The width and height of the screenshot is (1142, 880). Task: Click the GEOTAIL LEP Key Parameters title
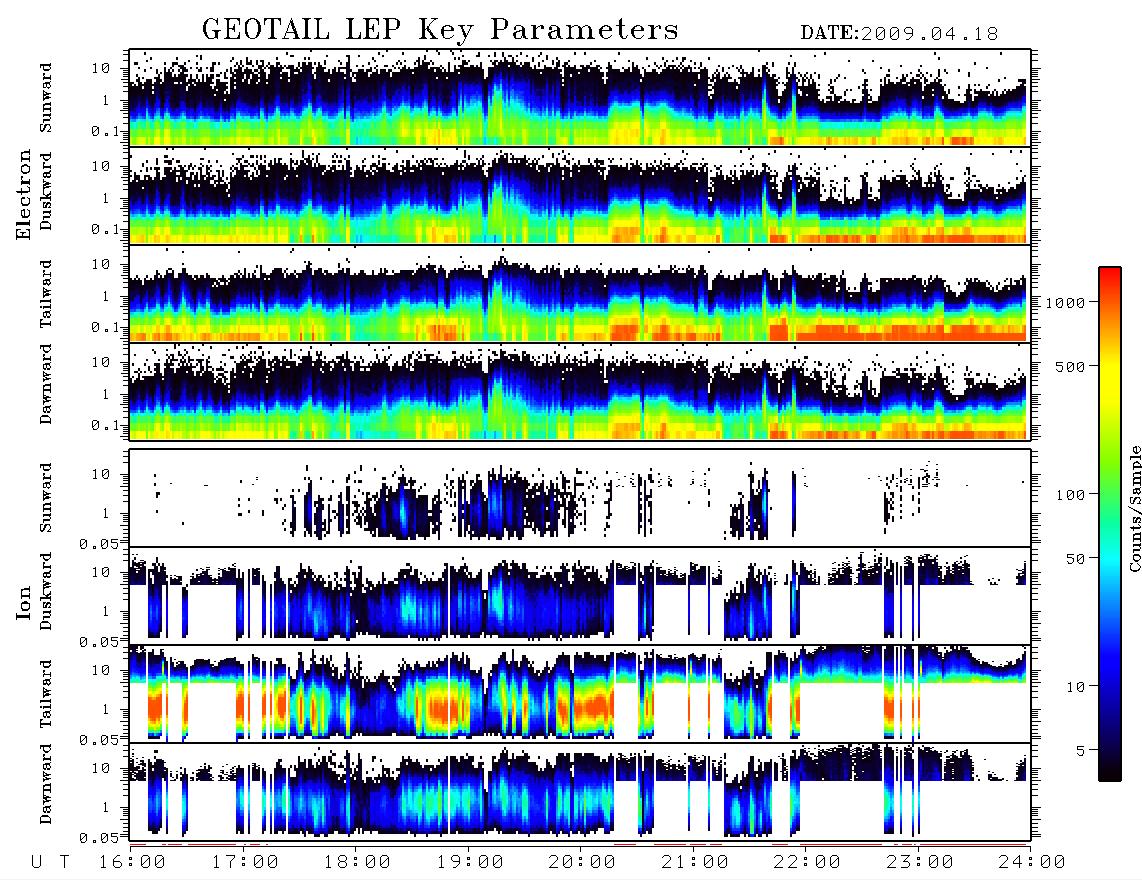[x=440, y=31]
